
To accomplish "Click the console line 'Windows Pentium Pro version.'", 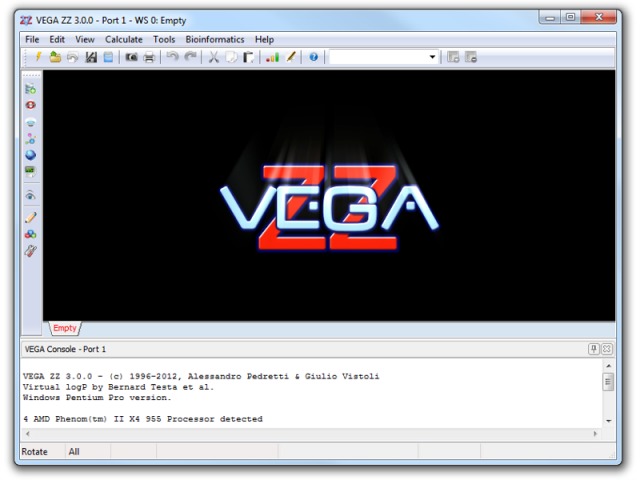I will [x=97, y=398].
